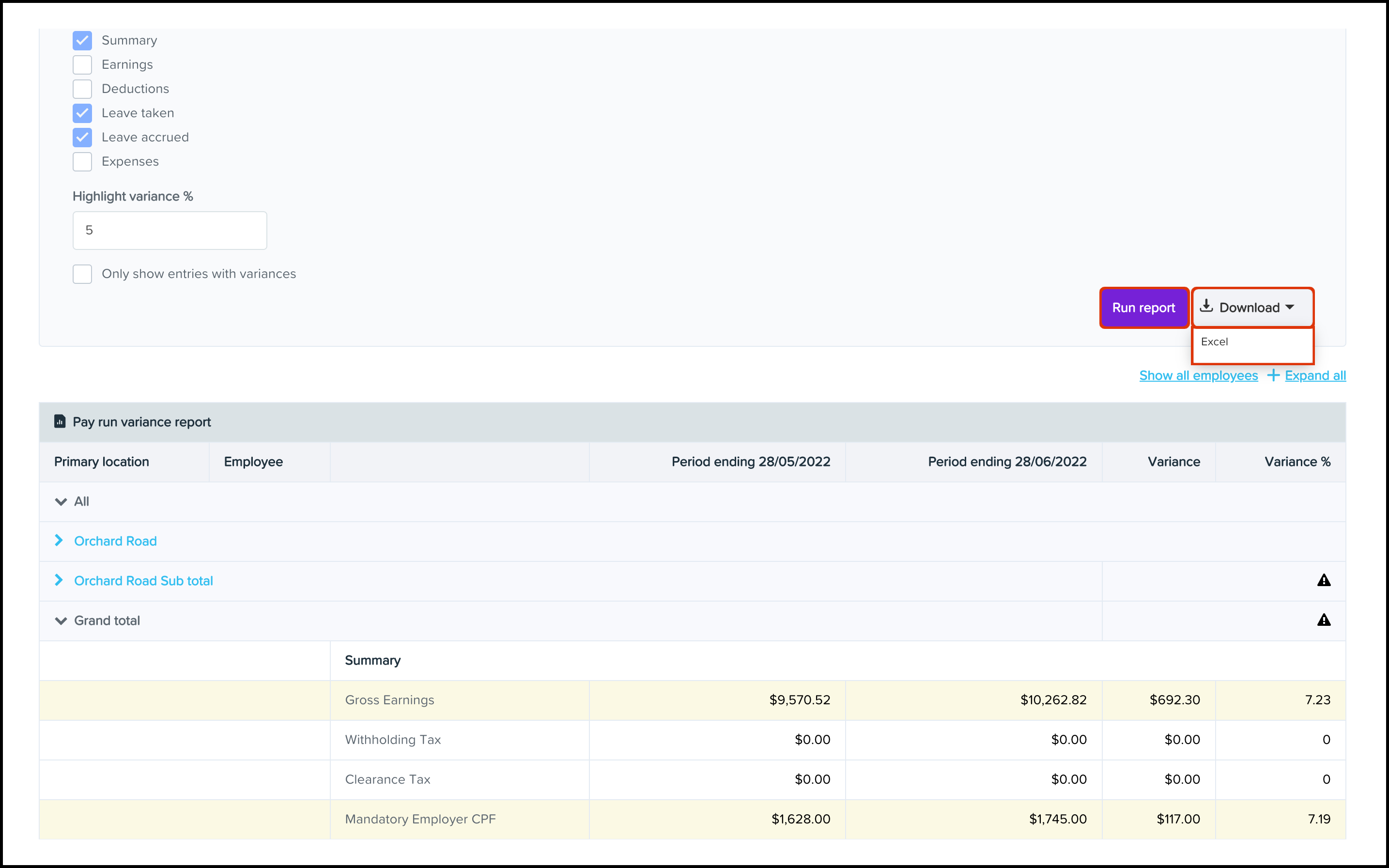Uncheck Leave accrued option
The height and width of the screenshot is (868, 1389).
coord(82,137)
